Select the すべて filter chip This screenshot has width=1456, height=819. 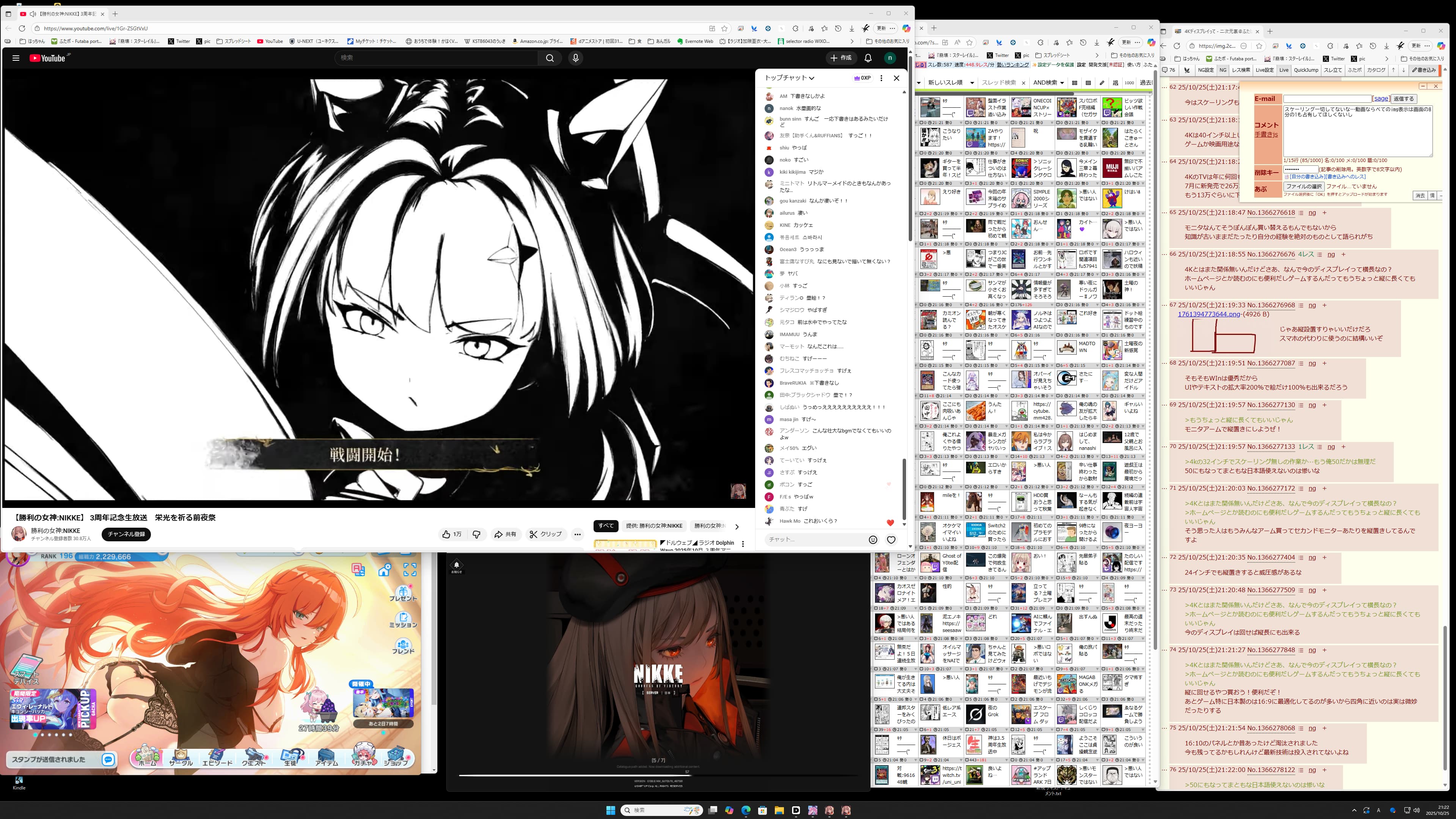pos(605,526)
